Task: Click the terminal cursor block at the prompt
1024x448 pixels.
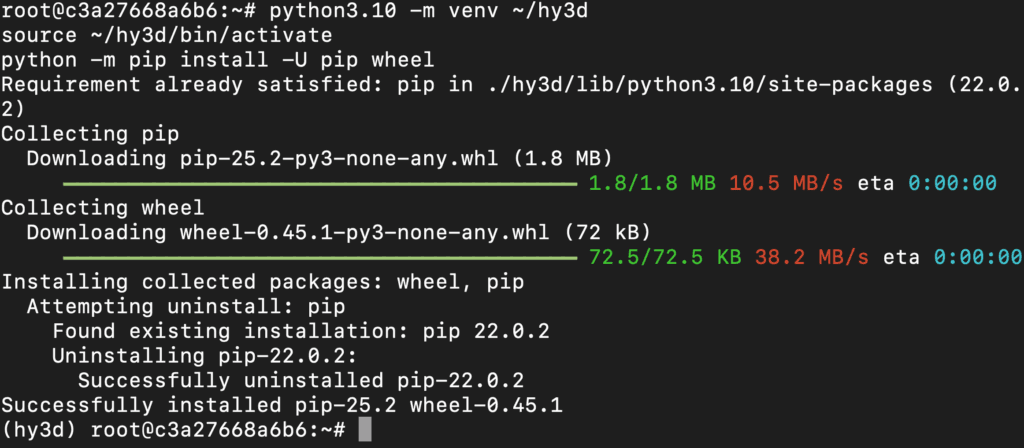Action: [365, 430]
